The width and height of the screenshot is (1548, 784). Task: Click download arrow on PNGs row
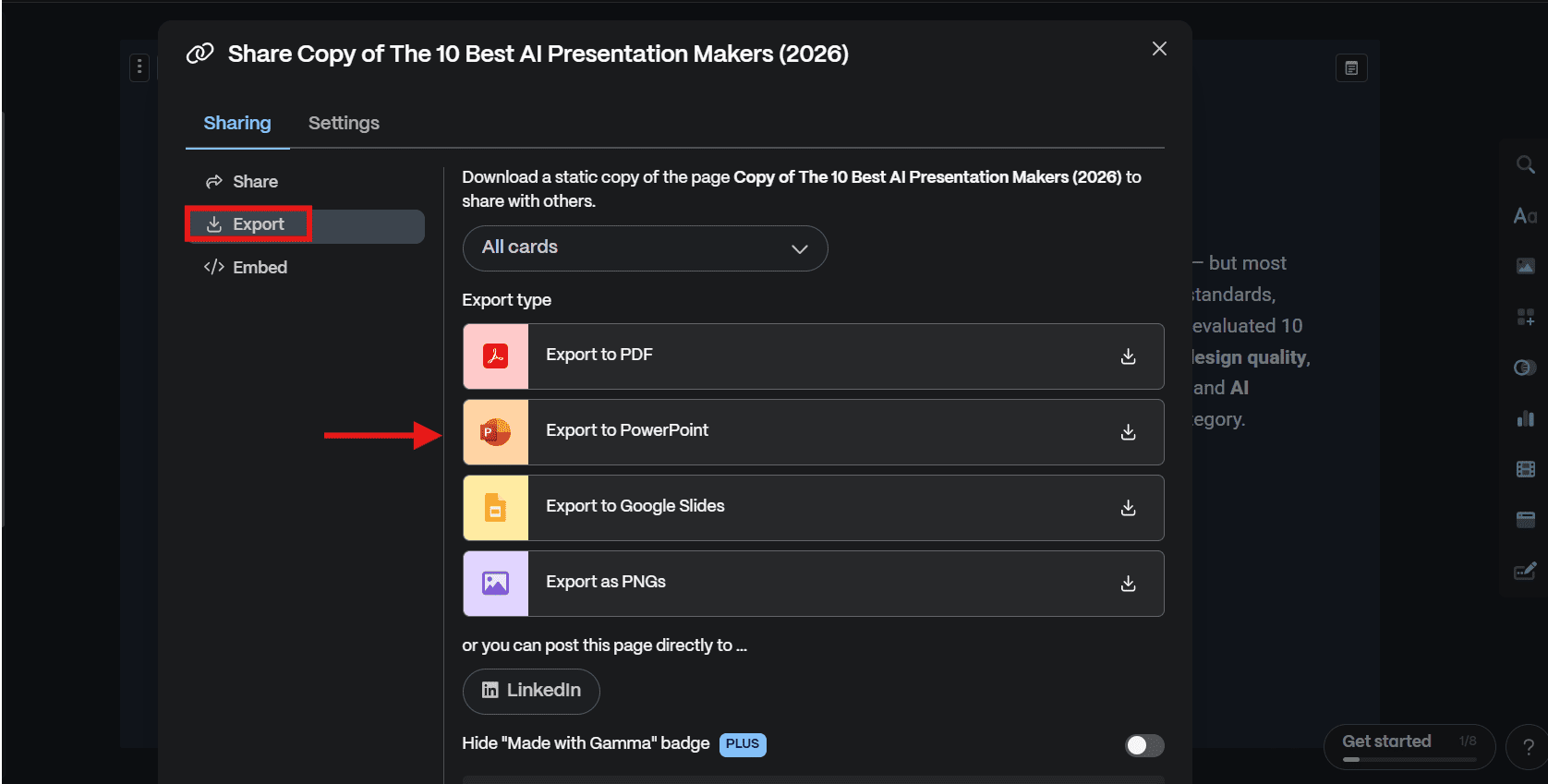click(x=1128, y=584)
